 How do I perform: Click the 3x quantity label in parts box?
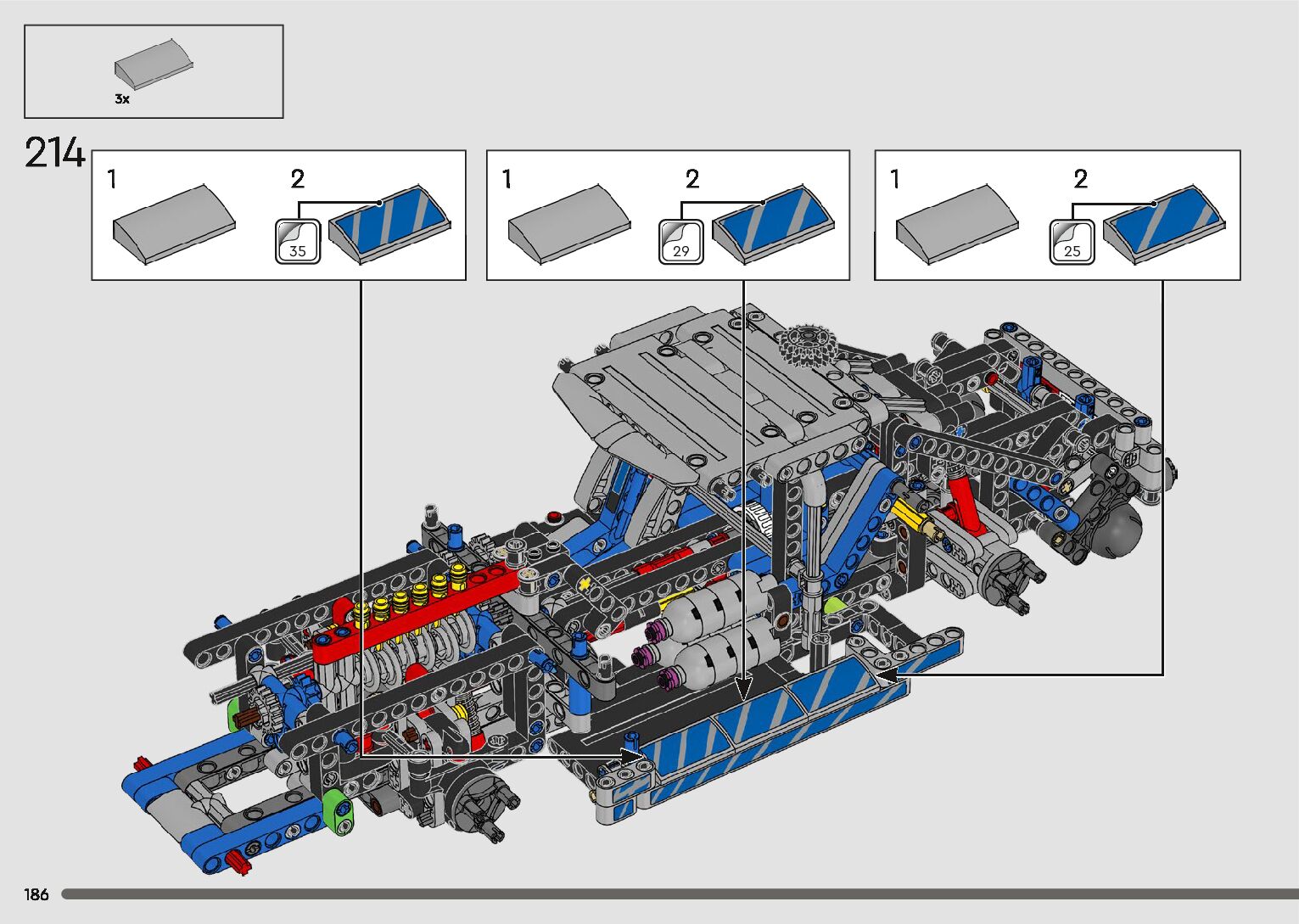(122, 99)
